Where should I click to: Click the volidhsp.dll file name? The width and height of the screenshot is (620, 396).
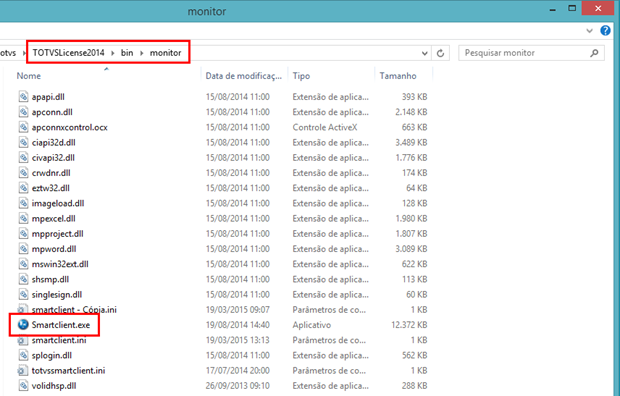54,386
